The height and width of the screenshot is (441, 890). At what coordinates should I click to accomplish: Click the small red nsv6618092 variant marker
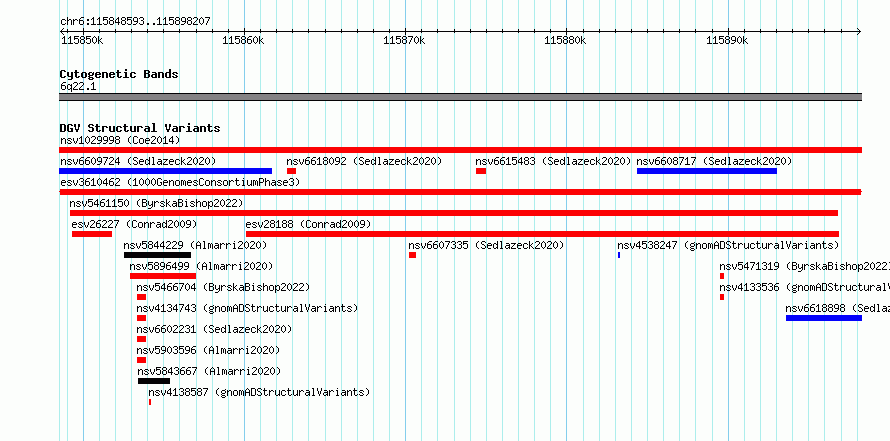click(x=291, y=171)
